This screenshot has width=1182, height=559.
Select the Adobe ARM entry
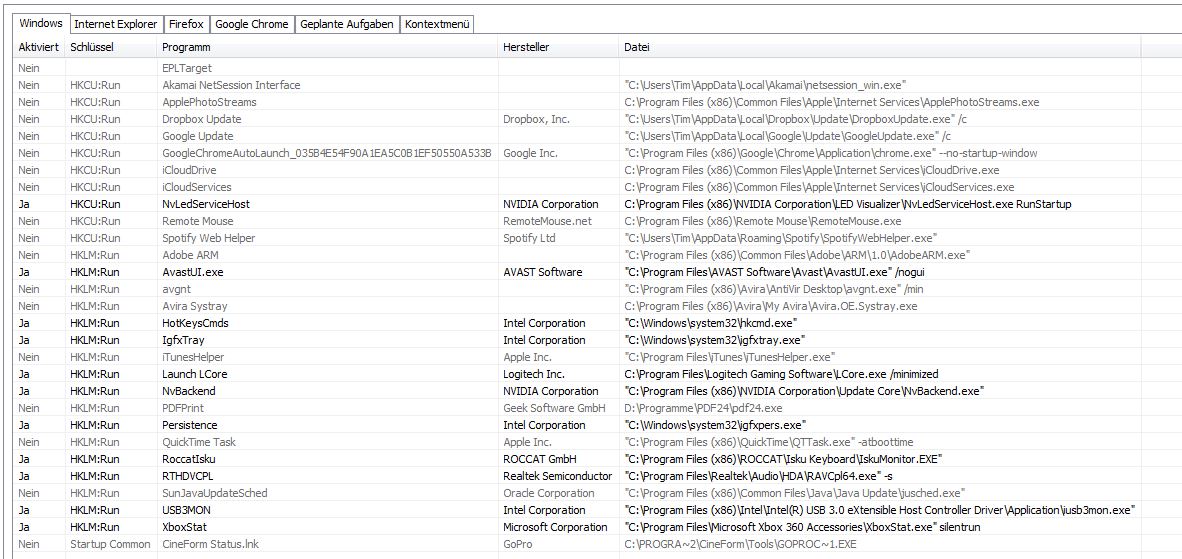(x=191, y=255)
